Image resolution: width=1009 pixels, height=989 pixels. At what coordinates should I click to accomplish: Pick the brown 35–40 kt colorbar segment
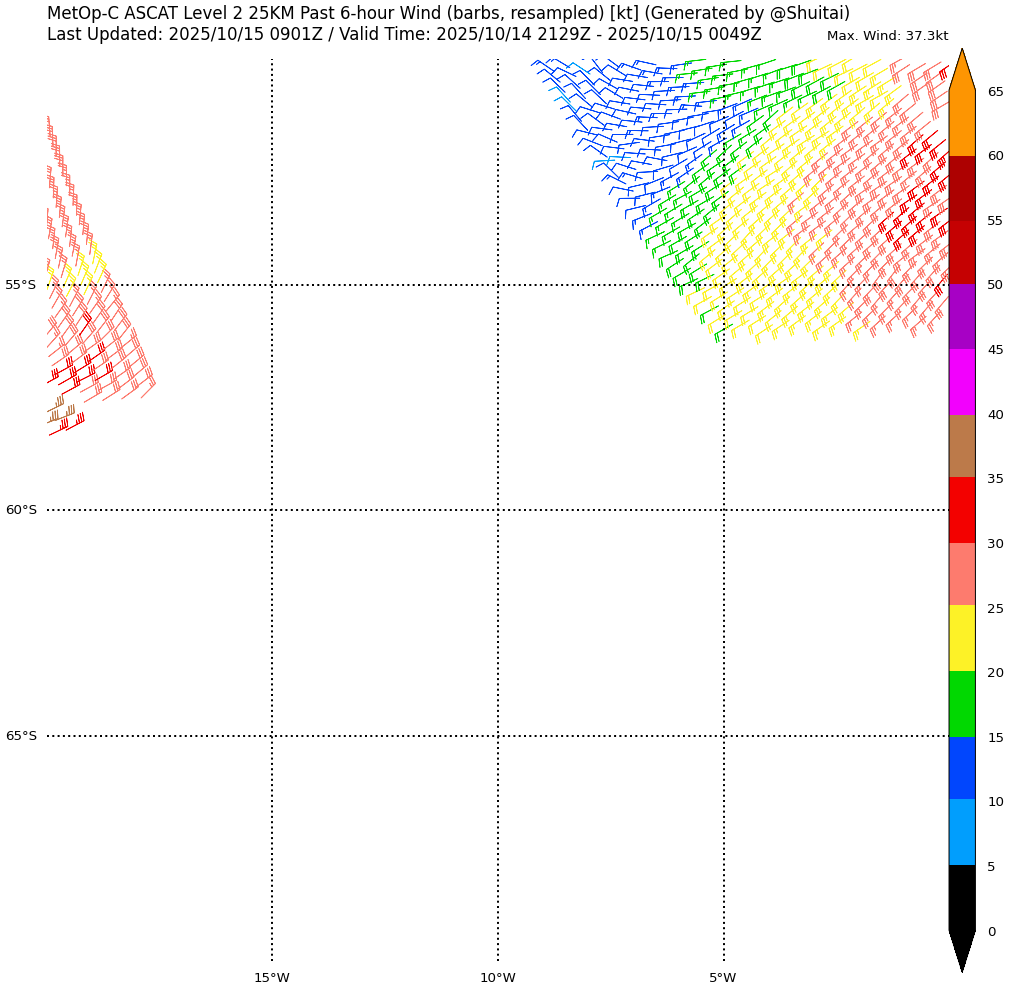coord(961,446)
